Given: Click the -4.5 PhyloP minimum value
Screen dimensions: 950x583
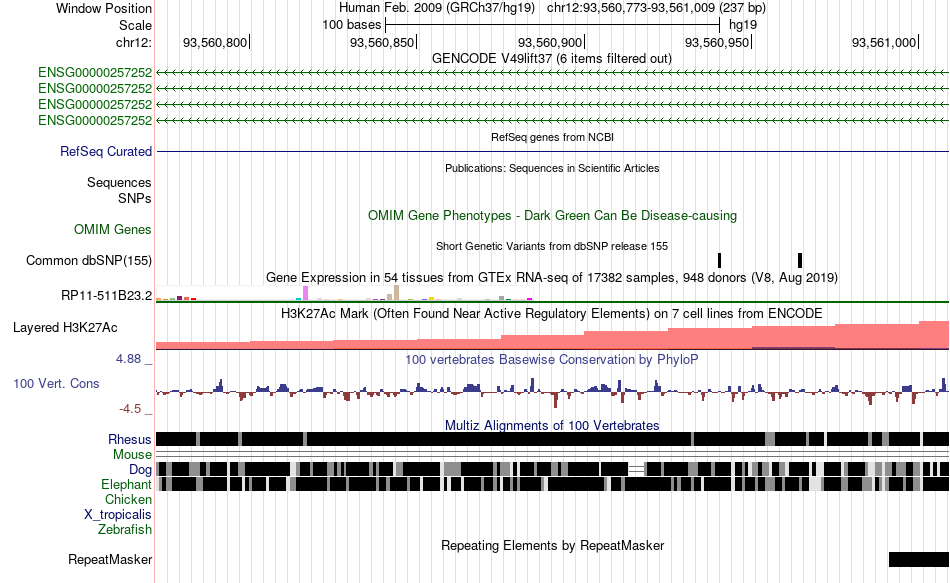Looking at the screenshot, I should coord(130,409).
